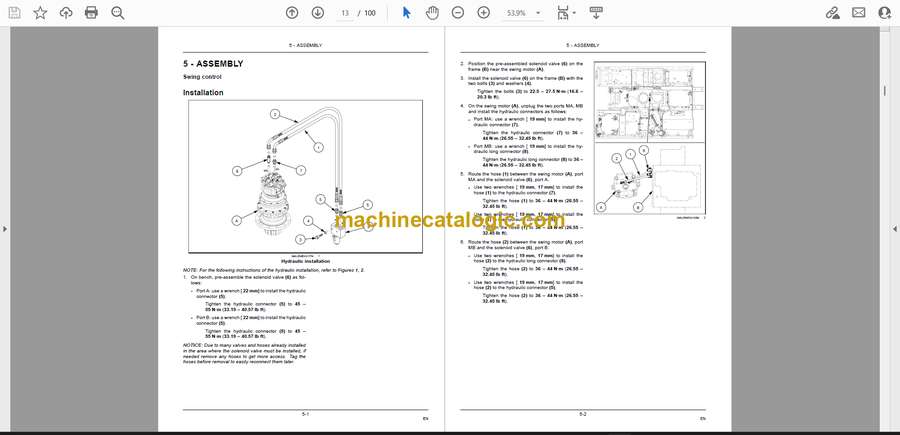Click the frame location diagram on right page
The image size is (900, 435).
click(650, 138)
